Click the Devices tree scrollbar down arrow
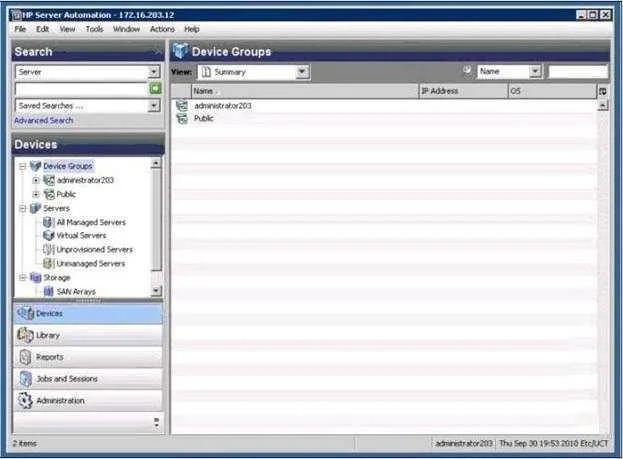This screenshot has height=459, width=623. 156,291
